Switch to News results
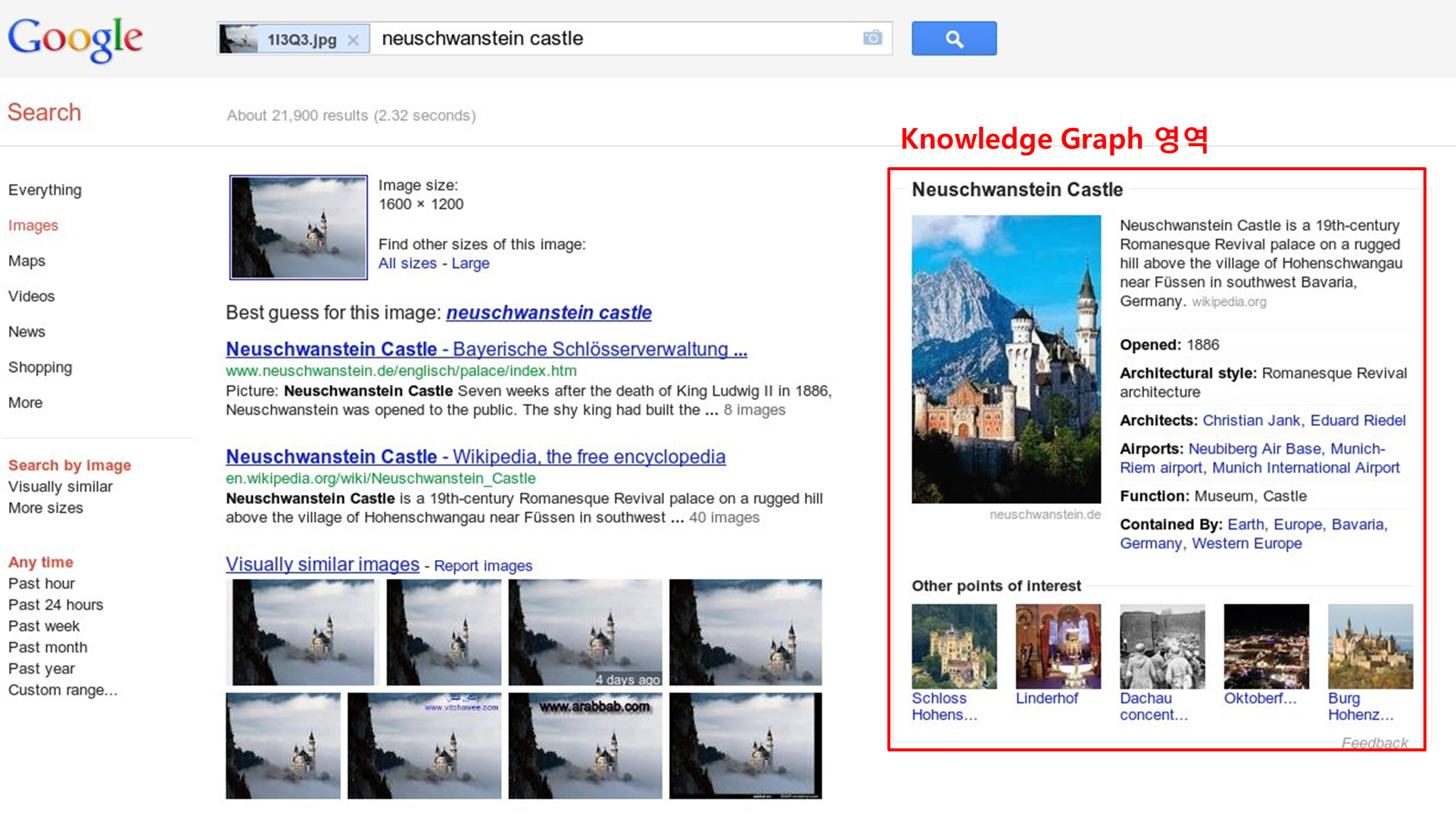This screenshot has width=1456, height=818. [27, 332]
